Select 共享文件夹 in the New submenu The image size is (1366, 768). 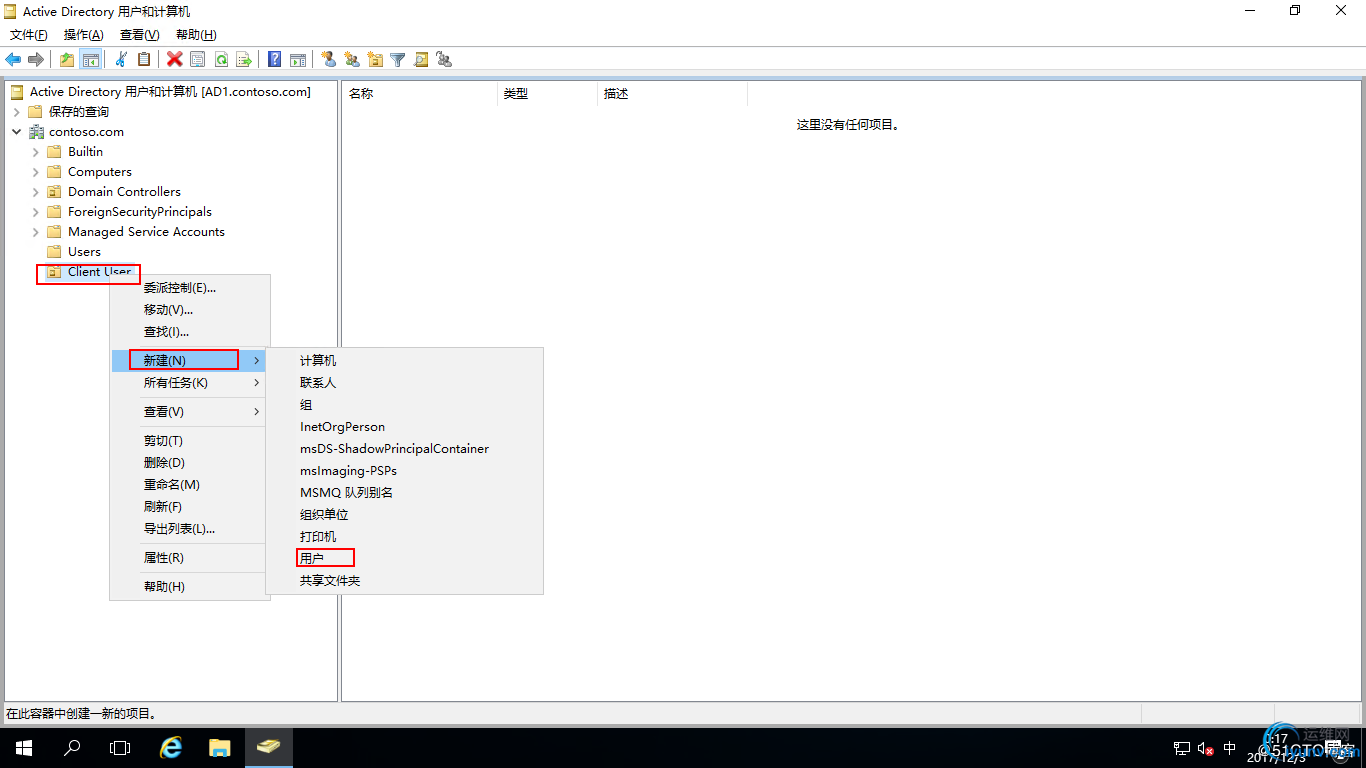click(404, 581)
